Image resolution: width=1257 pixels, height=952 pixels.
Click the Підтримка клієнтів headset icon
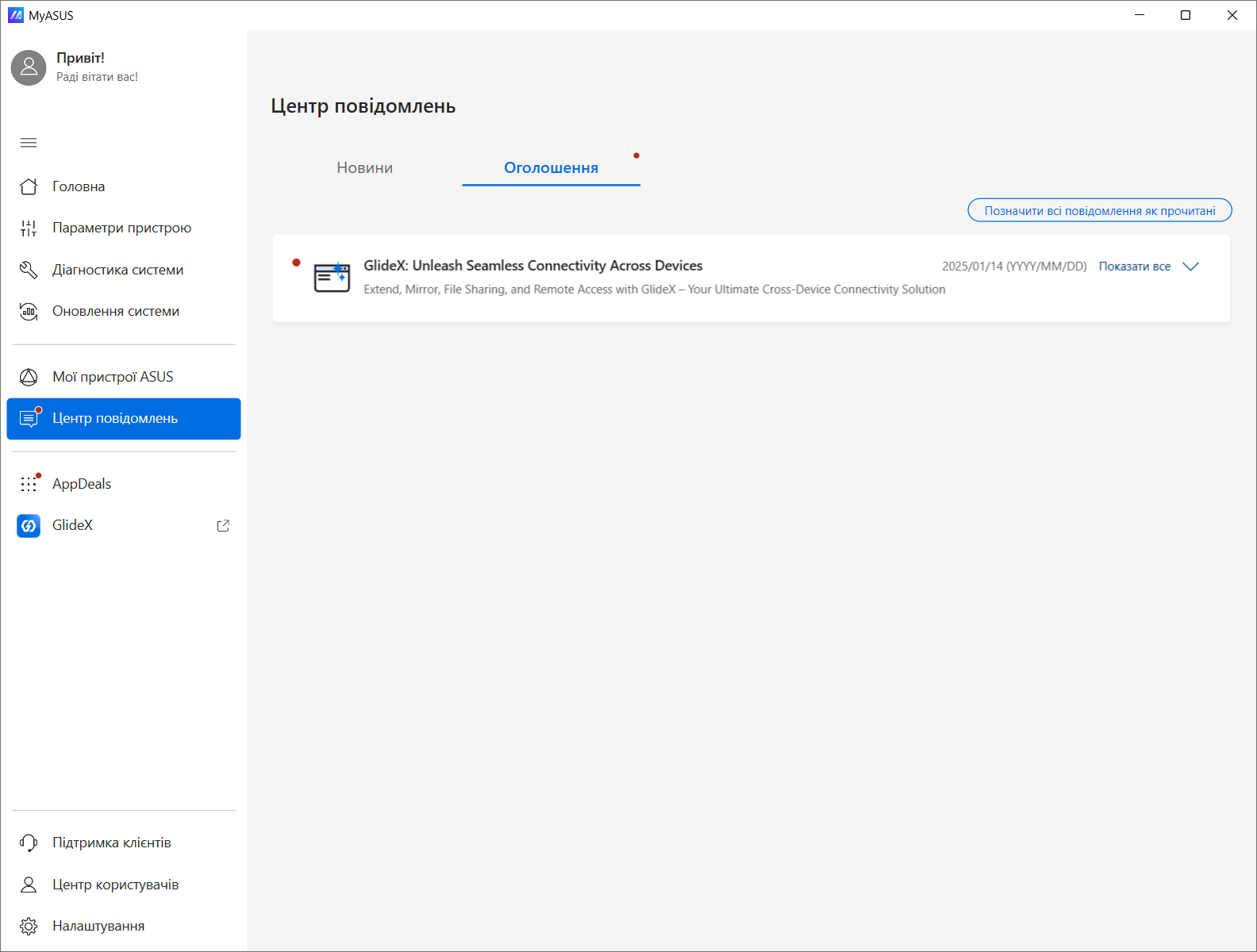pos(29,843)
